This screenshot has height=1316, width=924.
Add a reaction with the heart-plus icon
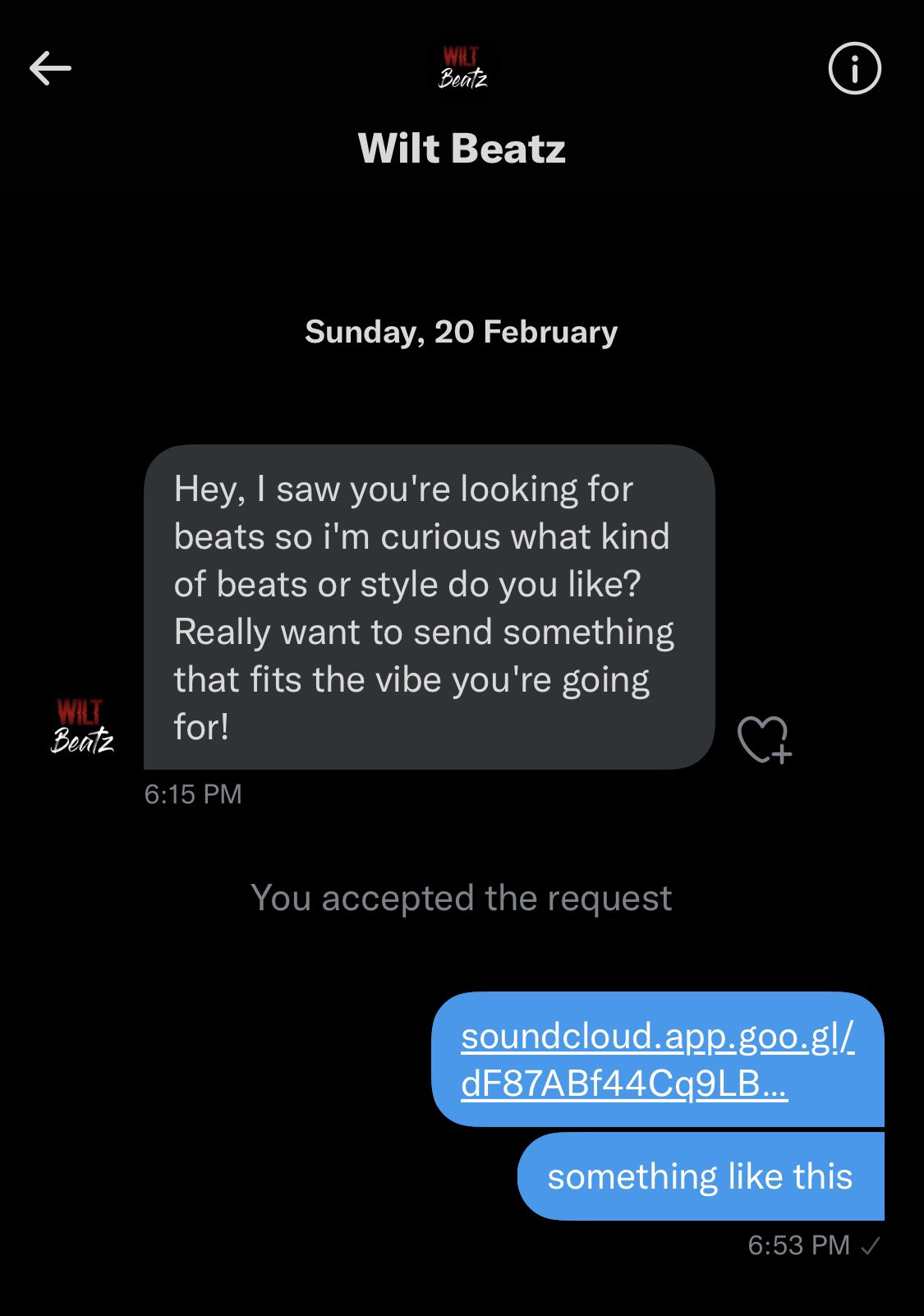tap(763, 739)
